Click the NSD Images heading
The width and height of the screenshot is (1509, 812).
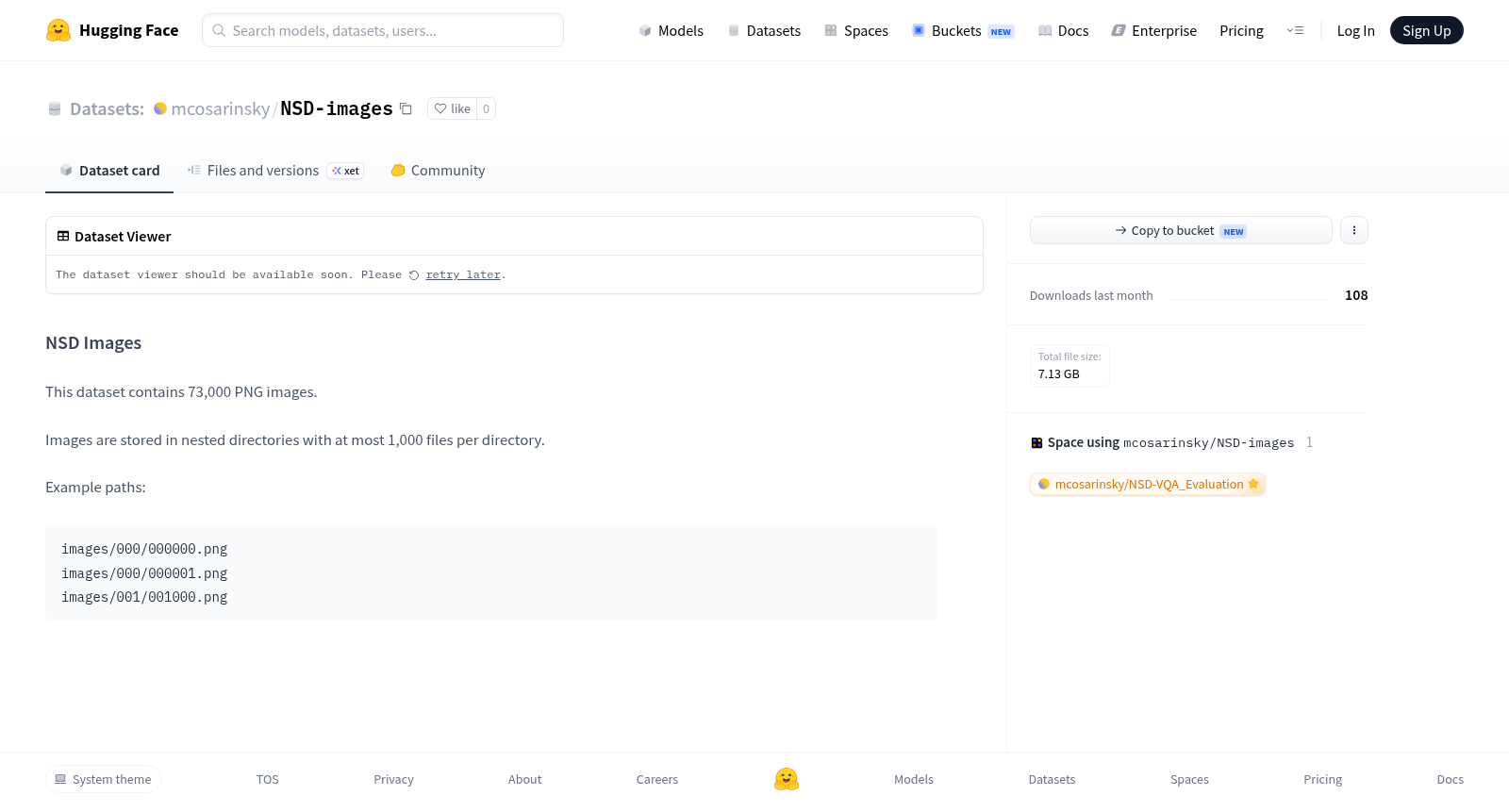[x=93, y=343]
